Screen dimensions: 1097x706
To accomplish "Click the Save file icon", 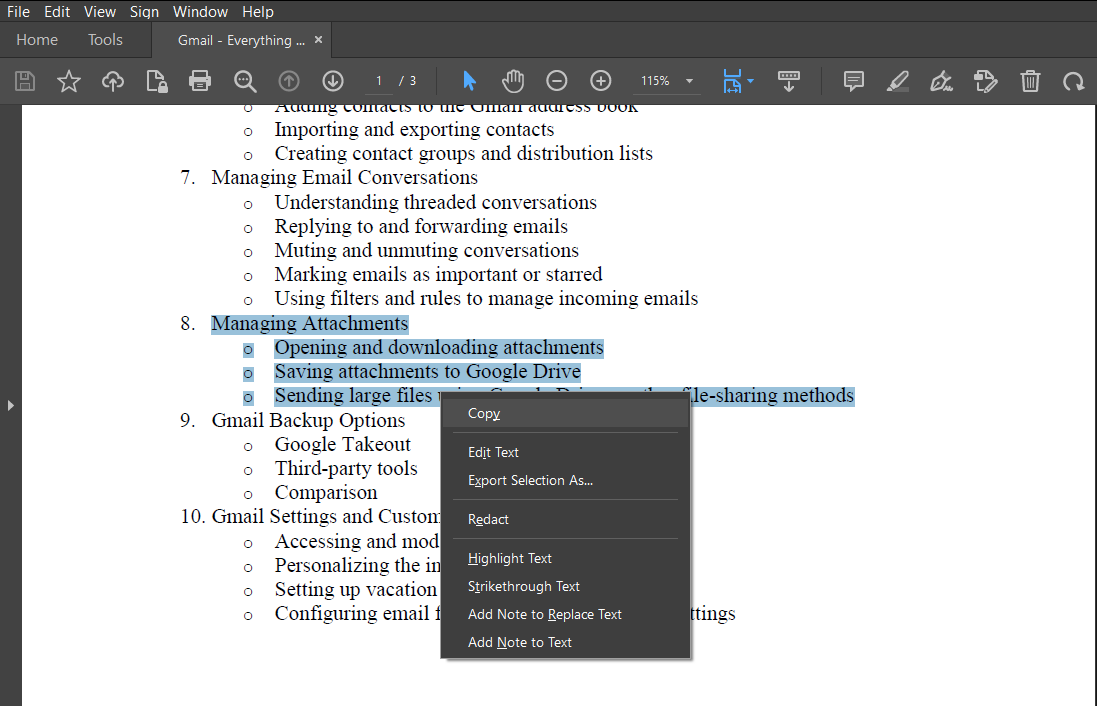I will pyautogui.click(x=25, y=81).
